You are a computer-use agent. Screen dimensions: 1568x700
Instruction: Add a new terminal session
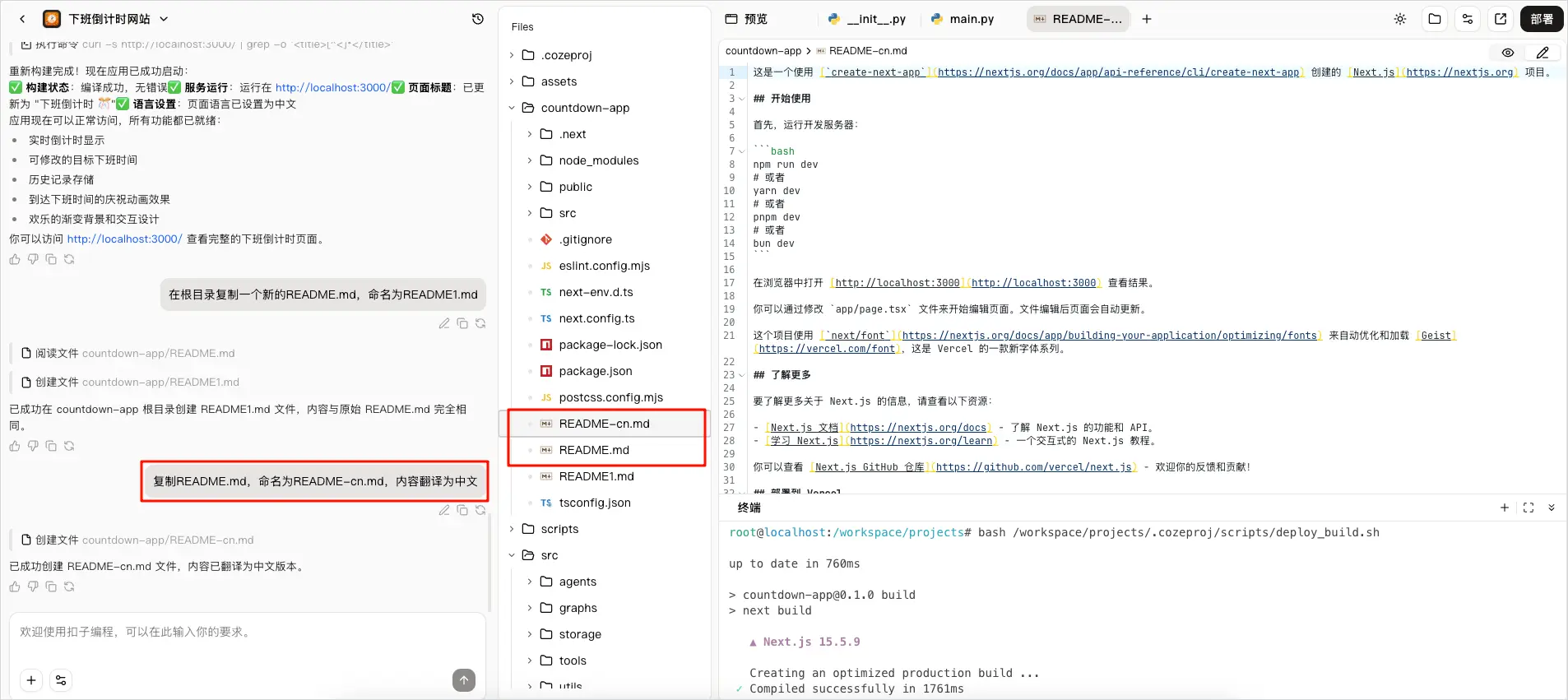1505,508
